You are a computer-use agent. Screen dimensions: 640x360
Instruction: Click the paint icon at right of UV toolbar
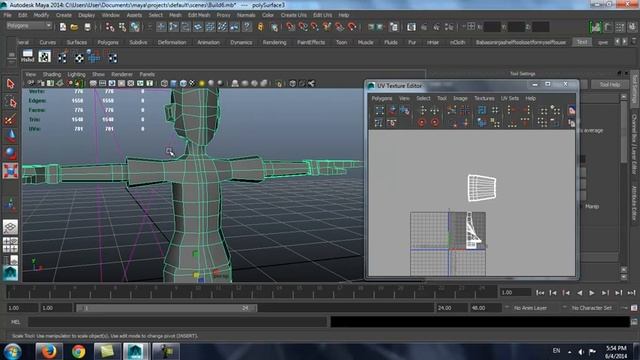pyautogui.click(x=572, y=110)
